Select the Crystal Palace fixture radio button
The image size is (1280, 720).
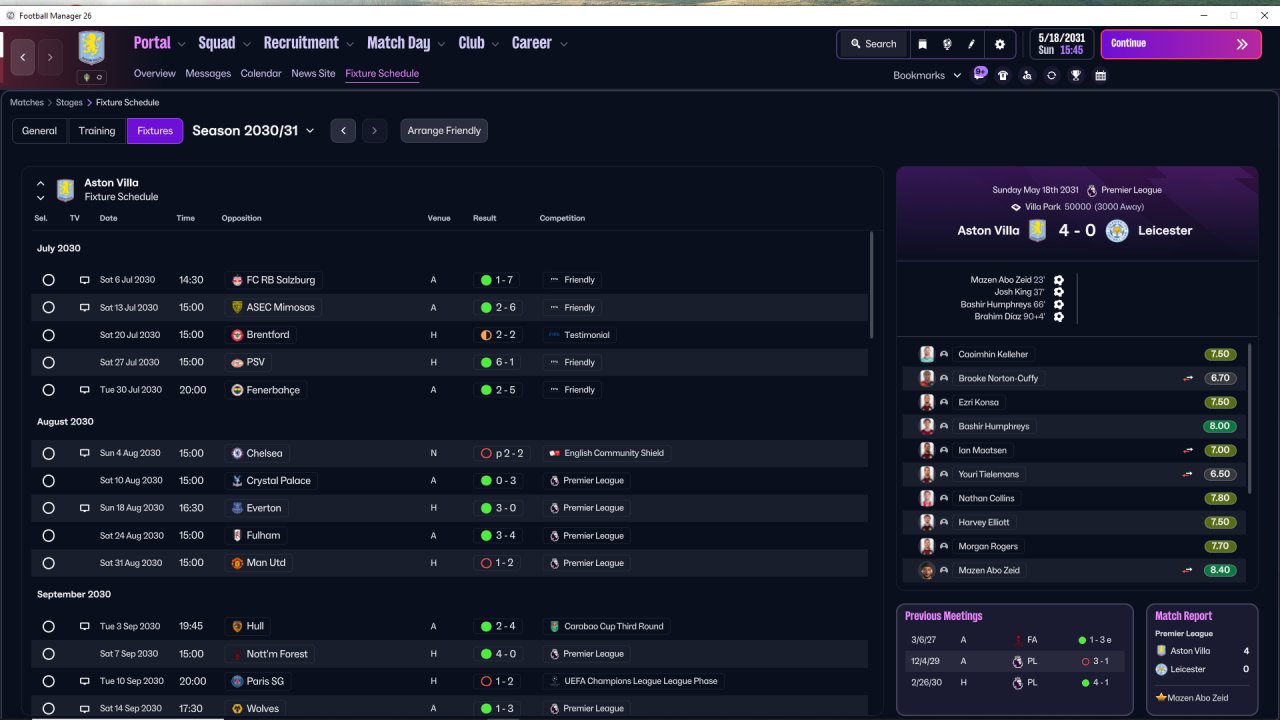tap(48, 481)
